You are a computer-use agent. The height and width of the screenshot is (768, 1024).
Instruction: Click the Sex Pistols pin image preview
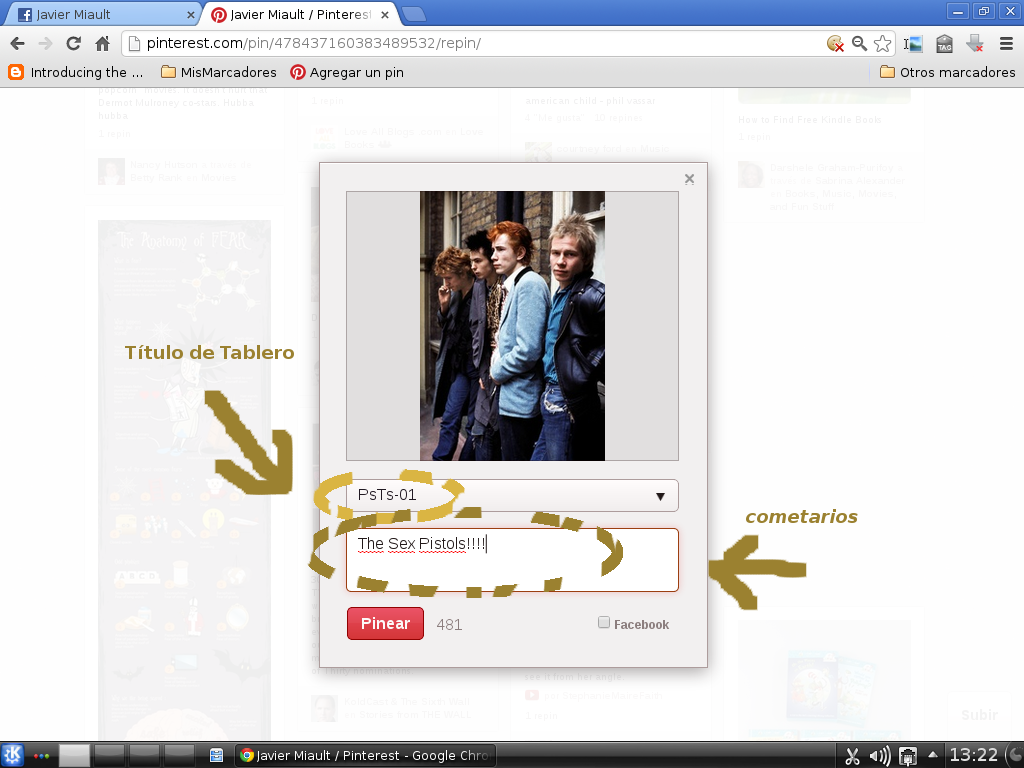click(512, 325)
